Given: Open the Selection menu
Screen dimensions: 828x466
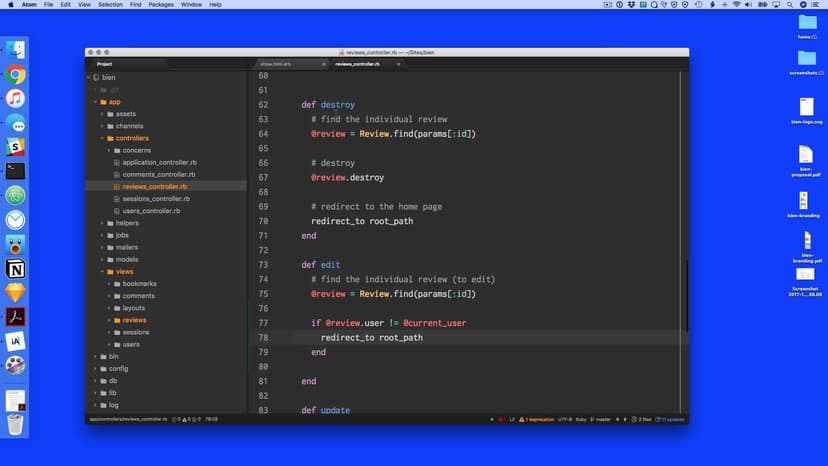Looking at the screenshot, I should pos(110,5).
